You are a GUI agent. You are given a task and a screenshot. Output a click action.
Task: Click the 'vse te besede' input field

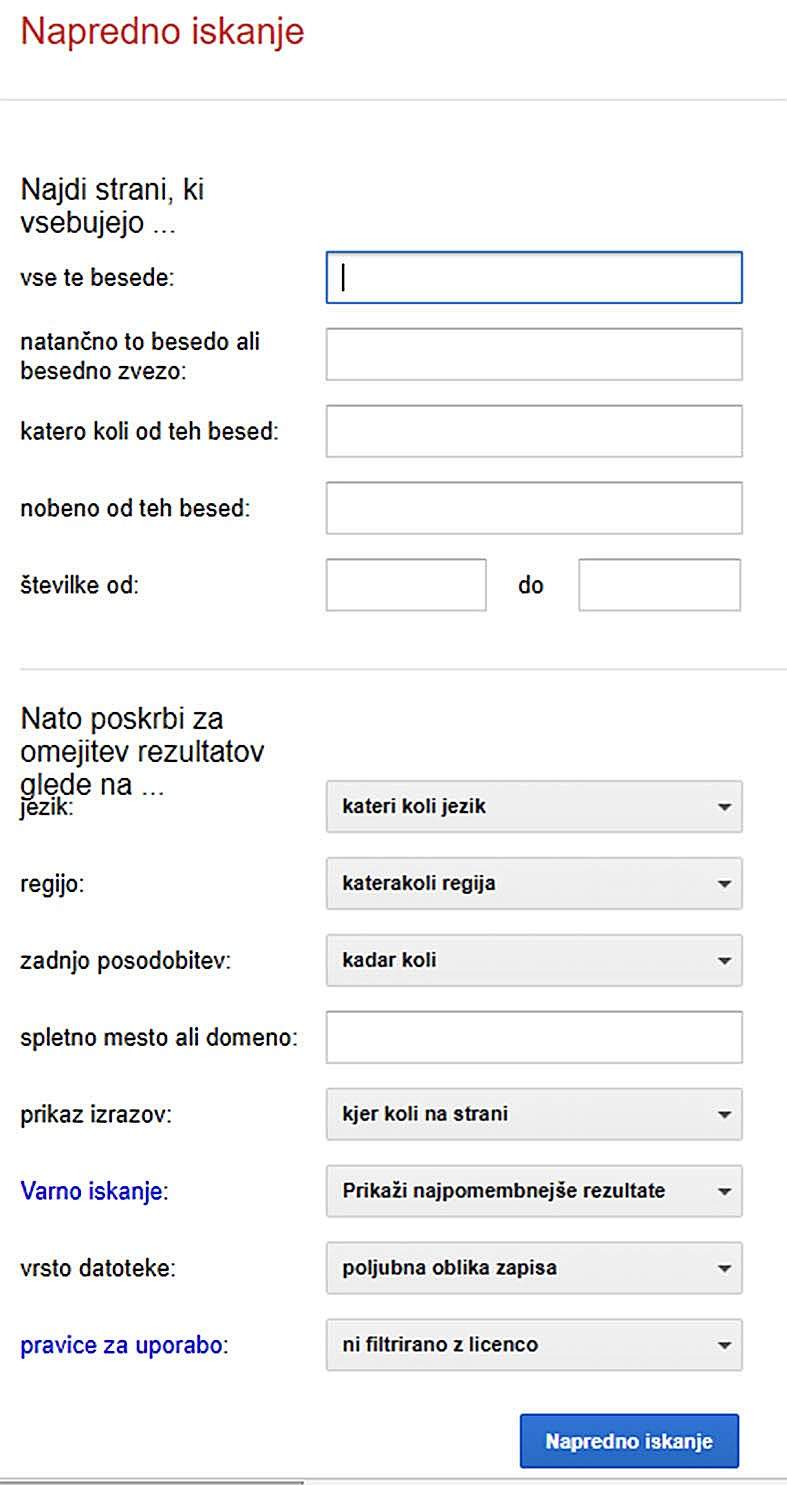(534, 277)
